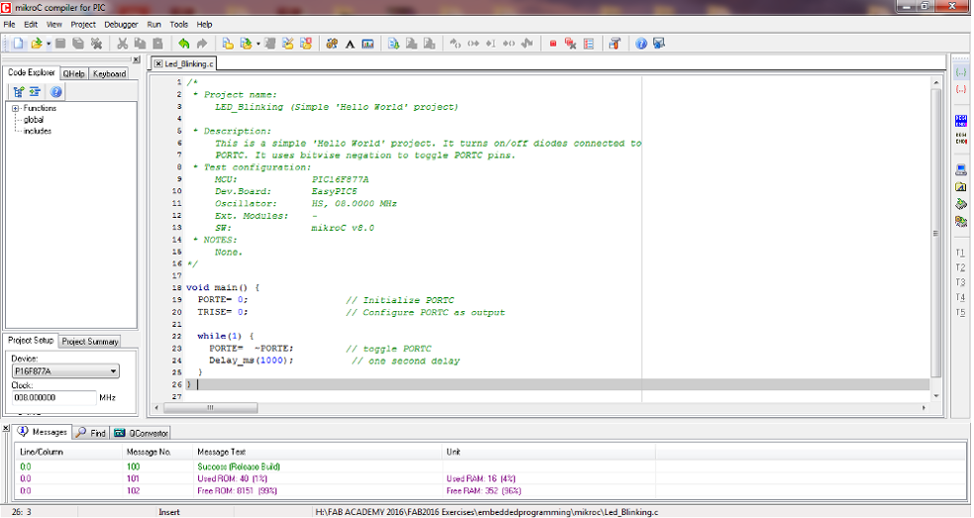974x518 pixels.
Task: Open the File menu
Action: tap(9, 24)
